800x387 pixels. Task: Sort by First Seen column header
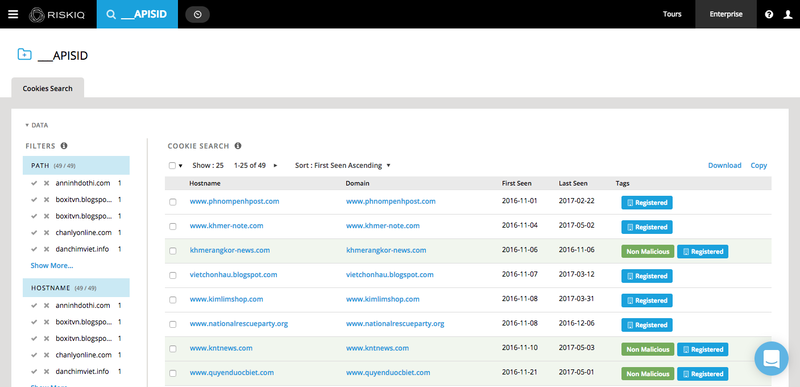516,183
